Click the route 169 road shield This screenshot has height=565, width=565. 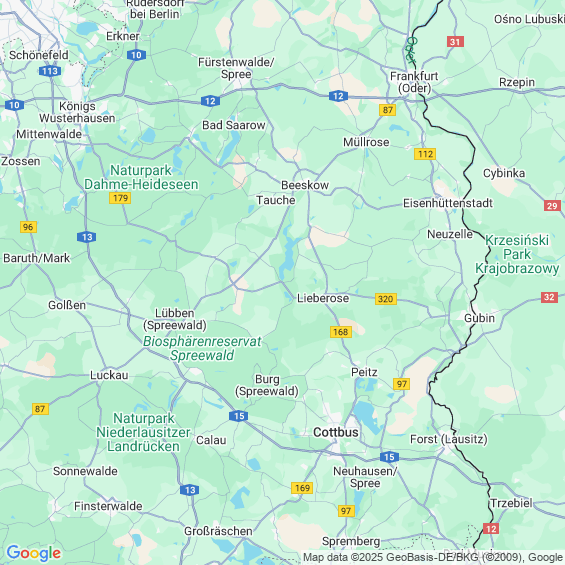click(302, 488)
